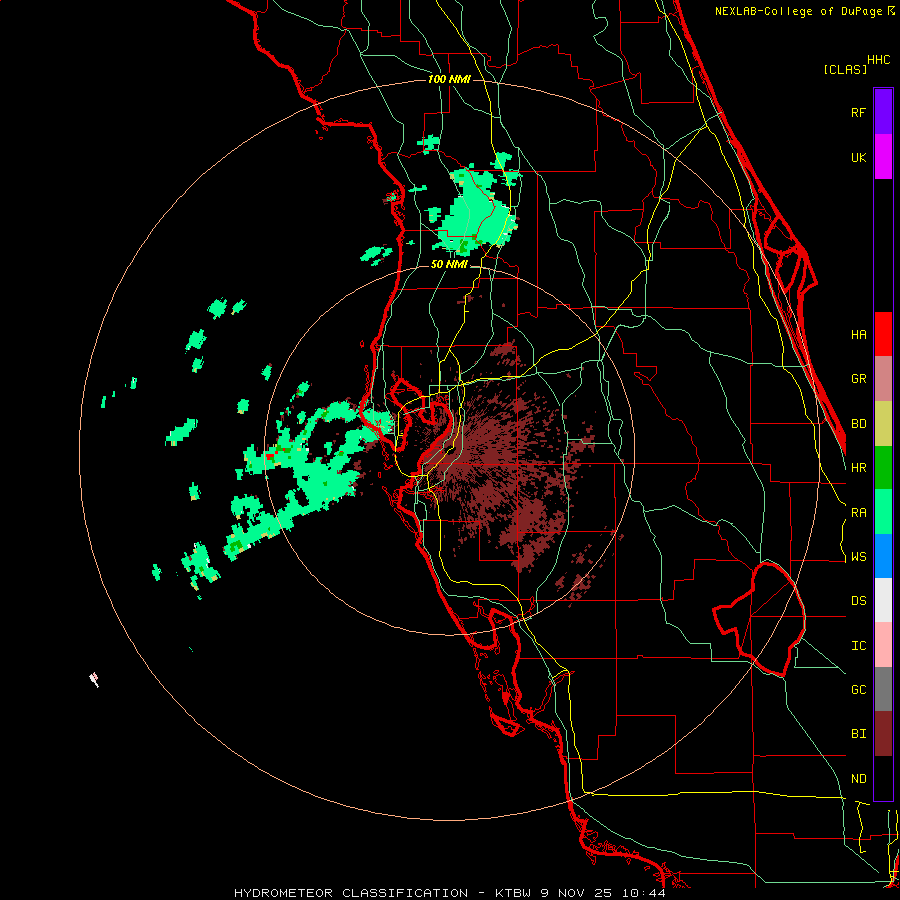Click the "DS" legend label
The width and height of the screenshot is (900, 900).
tap(858, 601)
